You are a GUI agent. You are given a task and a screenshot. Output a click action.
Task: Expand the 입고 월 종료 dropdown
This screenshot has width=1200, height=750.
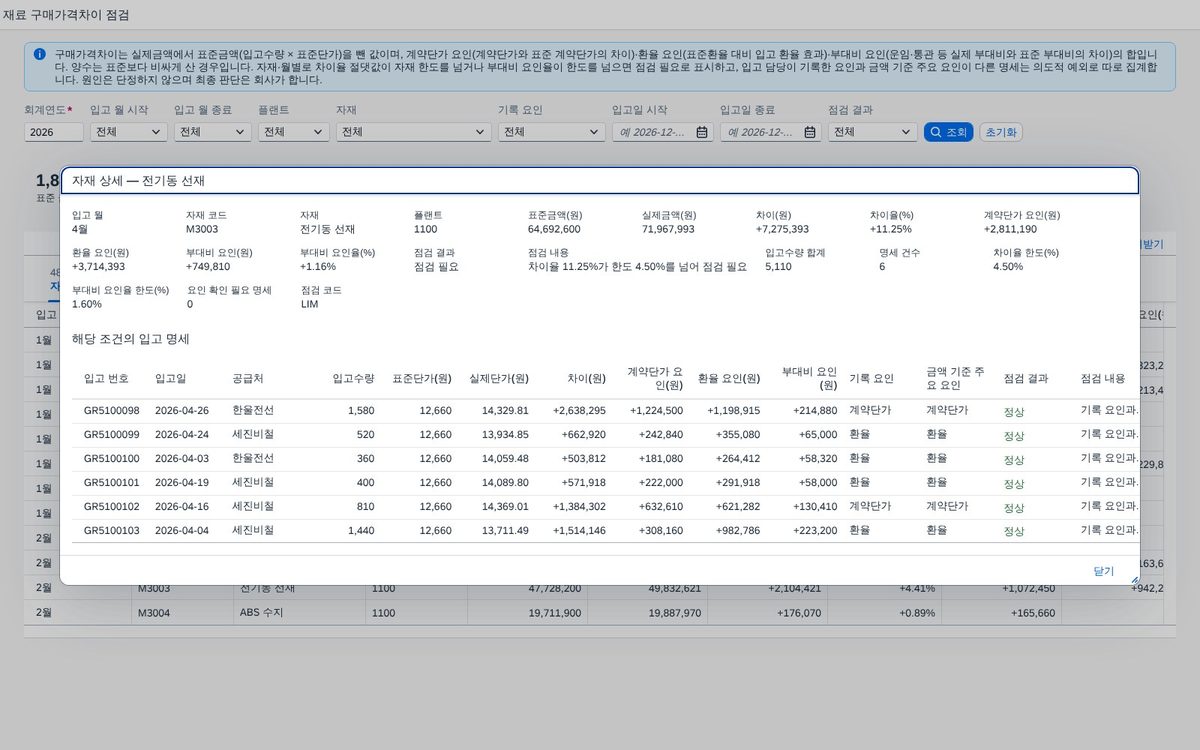212,132
